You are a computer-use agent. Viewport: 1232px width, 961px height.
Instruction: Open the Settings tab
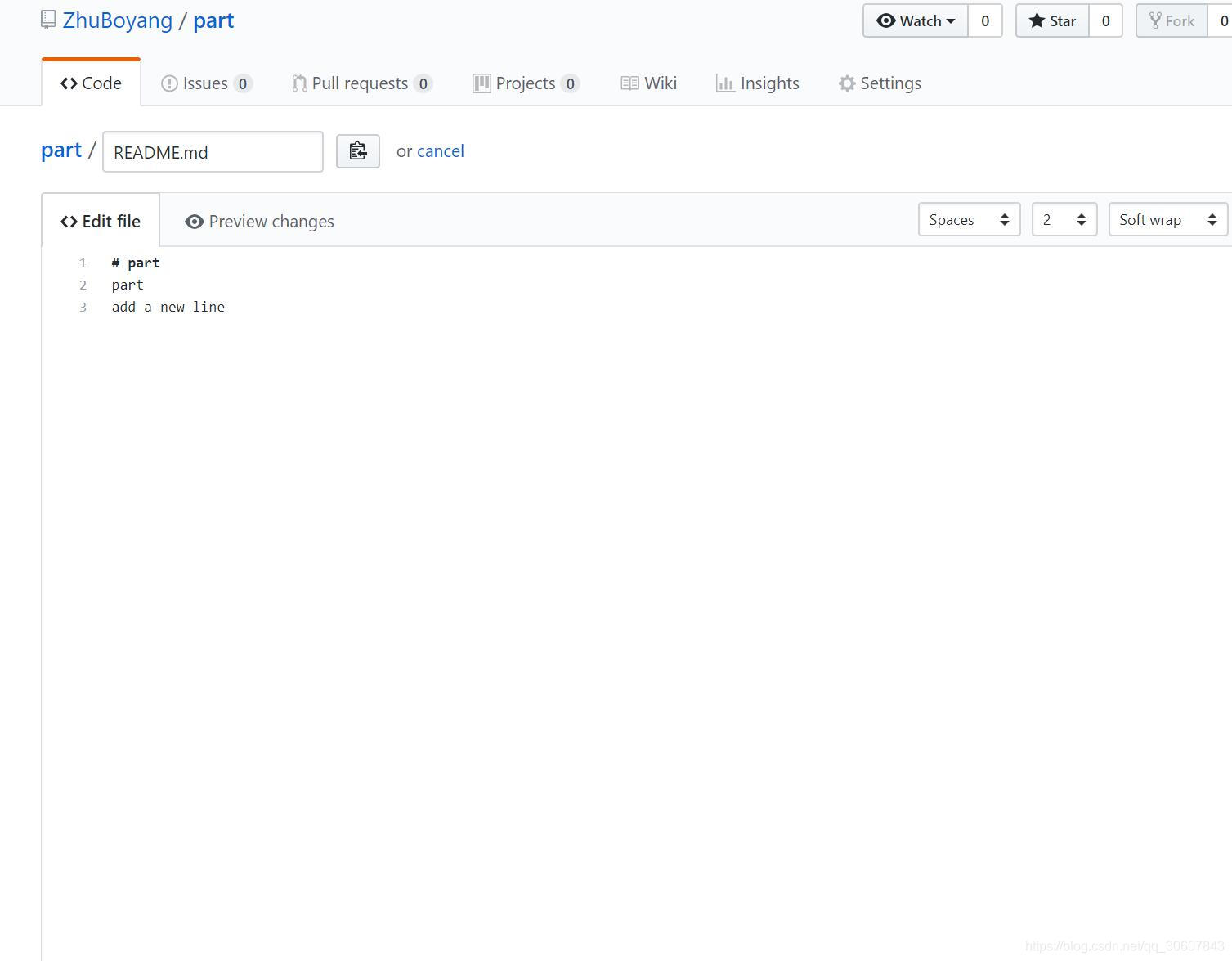880,83
